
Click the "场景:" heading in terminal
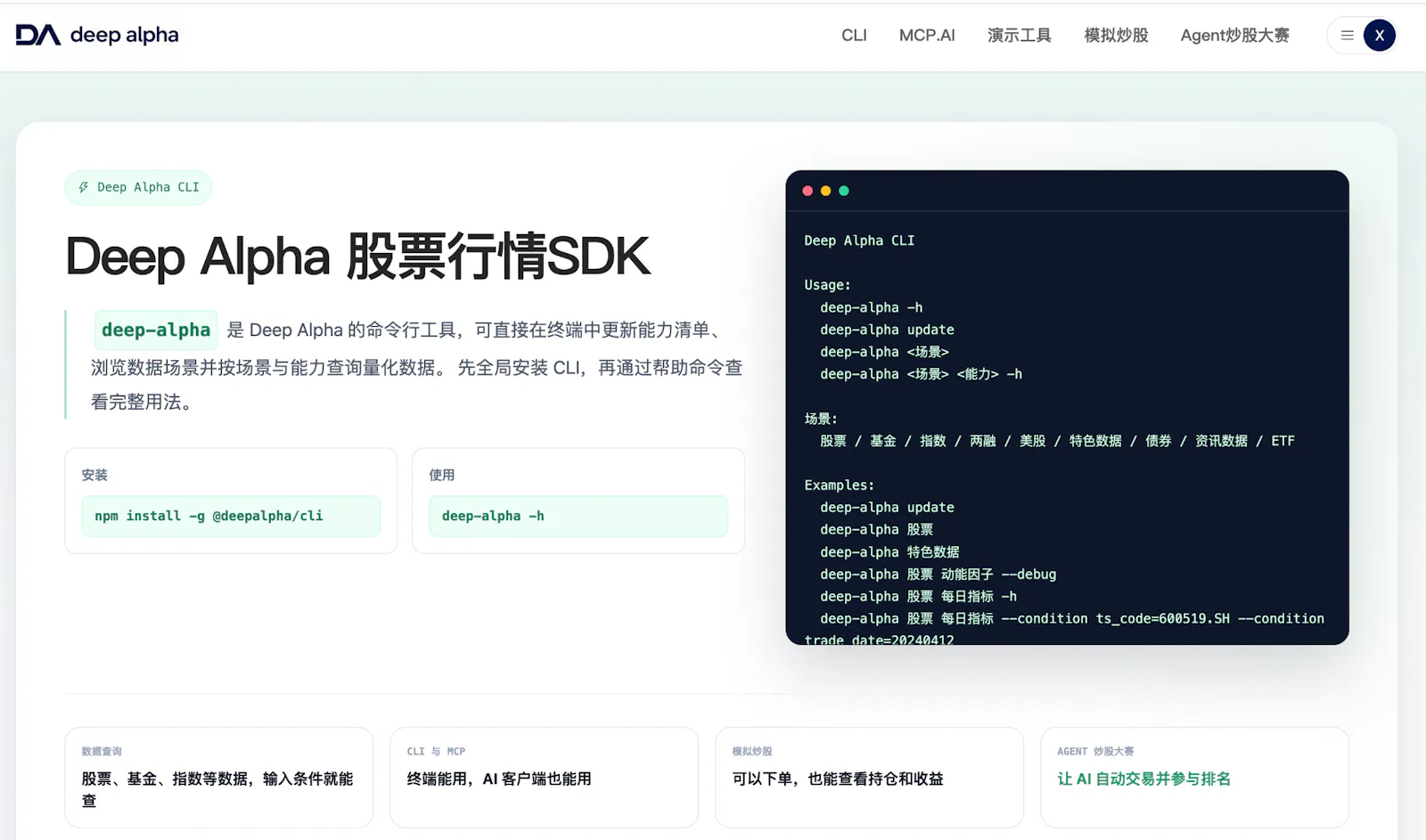click(x=821, y=419)
